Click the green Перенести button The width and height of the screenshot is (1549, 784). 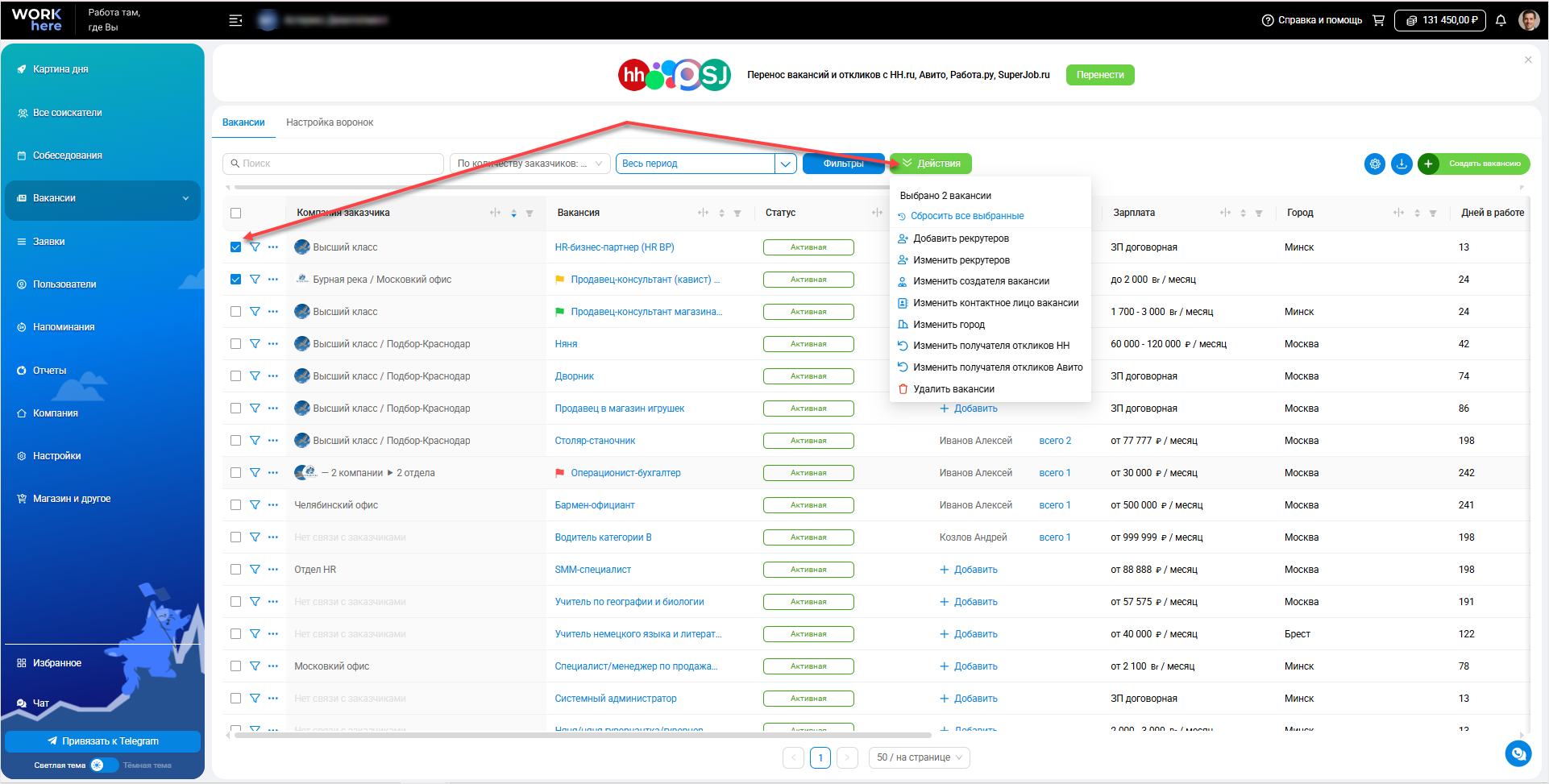(1100, 75)
